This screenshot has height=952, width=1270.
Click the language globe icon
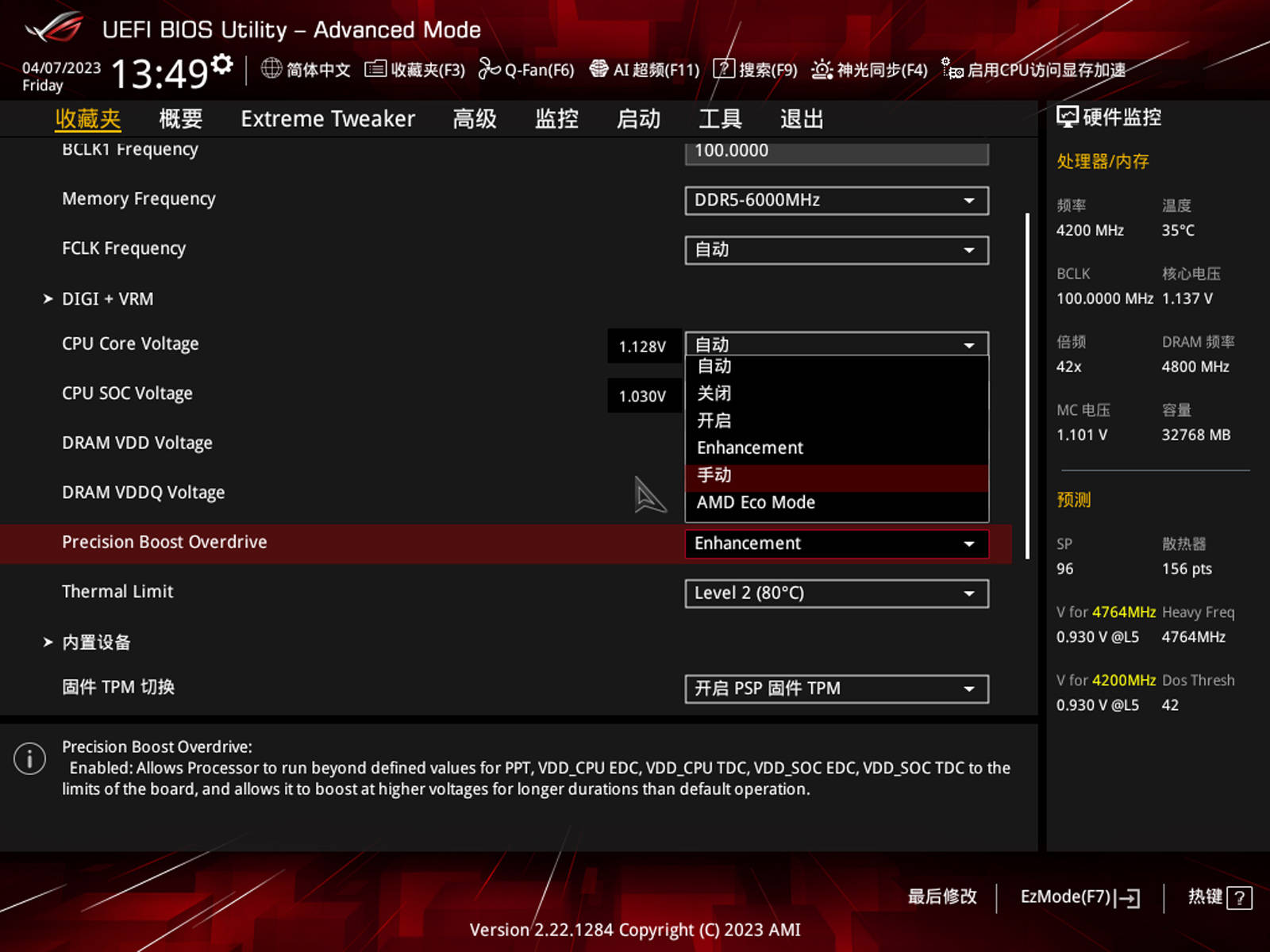(x=271, y=68)
